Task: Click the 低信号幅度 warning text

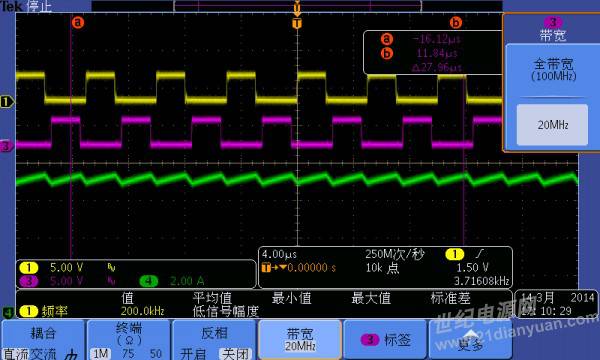Action: [x=225, y=311]
